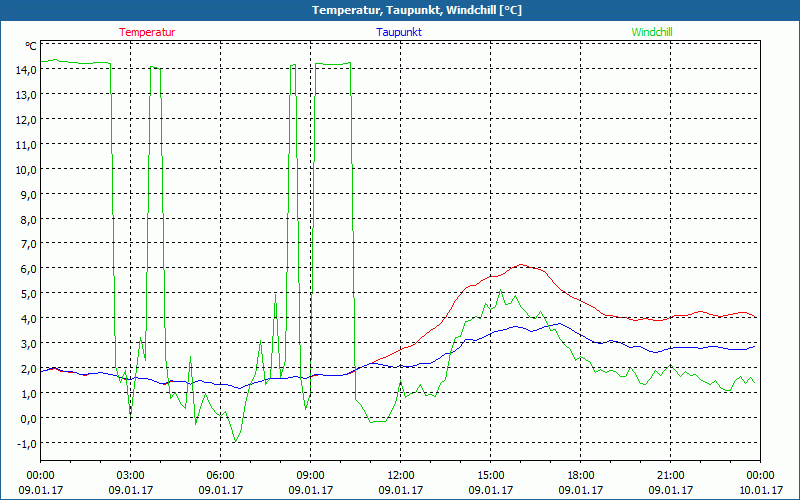The height and width of the screenshot is (500, 800).
Task: Click the 8,0 y-axis value
Action: click(x=29, y=219)
